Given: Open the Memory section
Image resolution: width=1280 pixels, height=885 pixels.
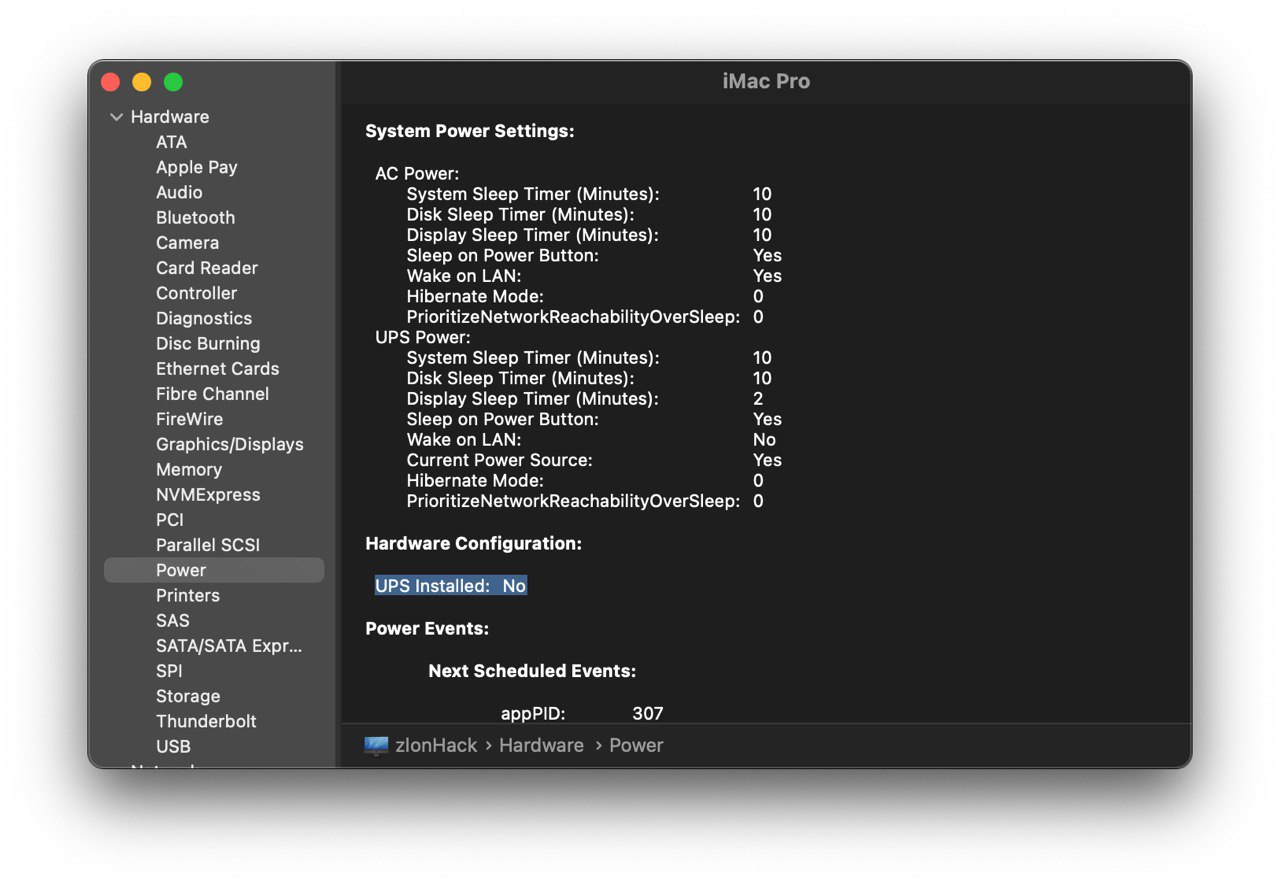Looking at the screenshot, I should (x=189, y=469).
